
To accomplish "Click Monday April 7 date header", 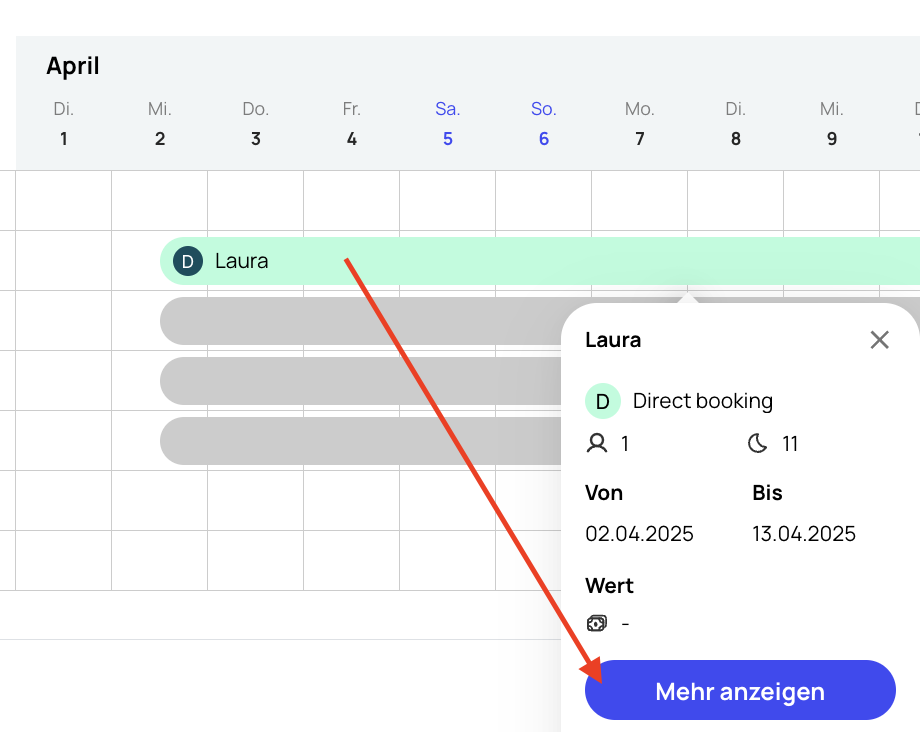I will (639, 124).
